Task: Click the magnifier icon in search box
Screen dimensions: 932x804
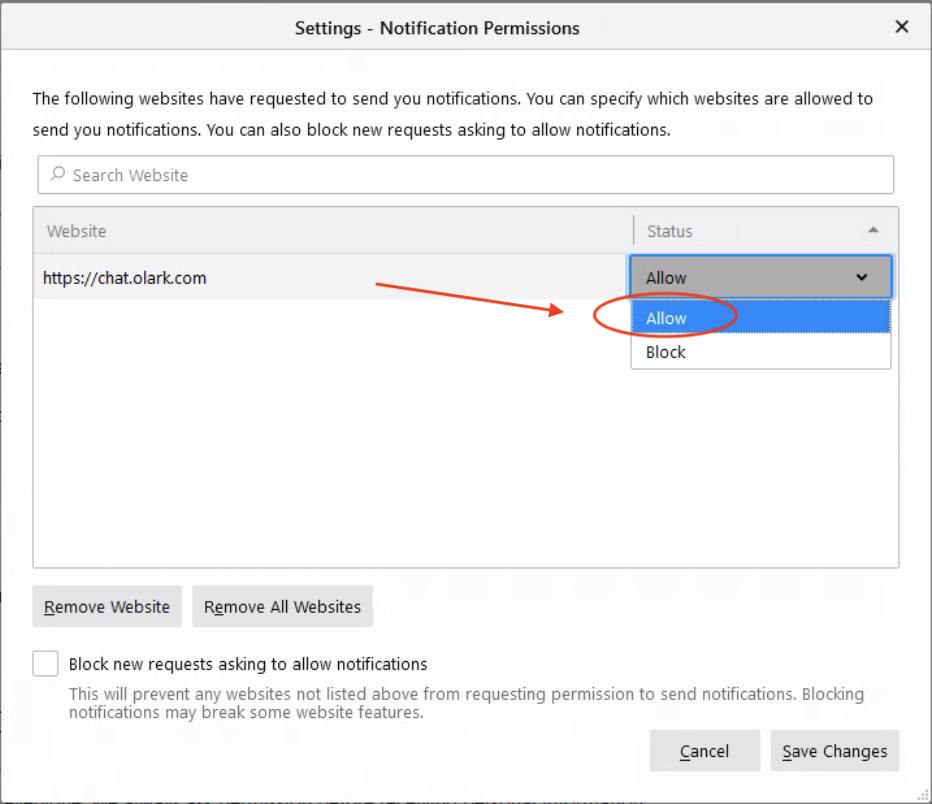Action: point(58,175)
